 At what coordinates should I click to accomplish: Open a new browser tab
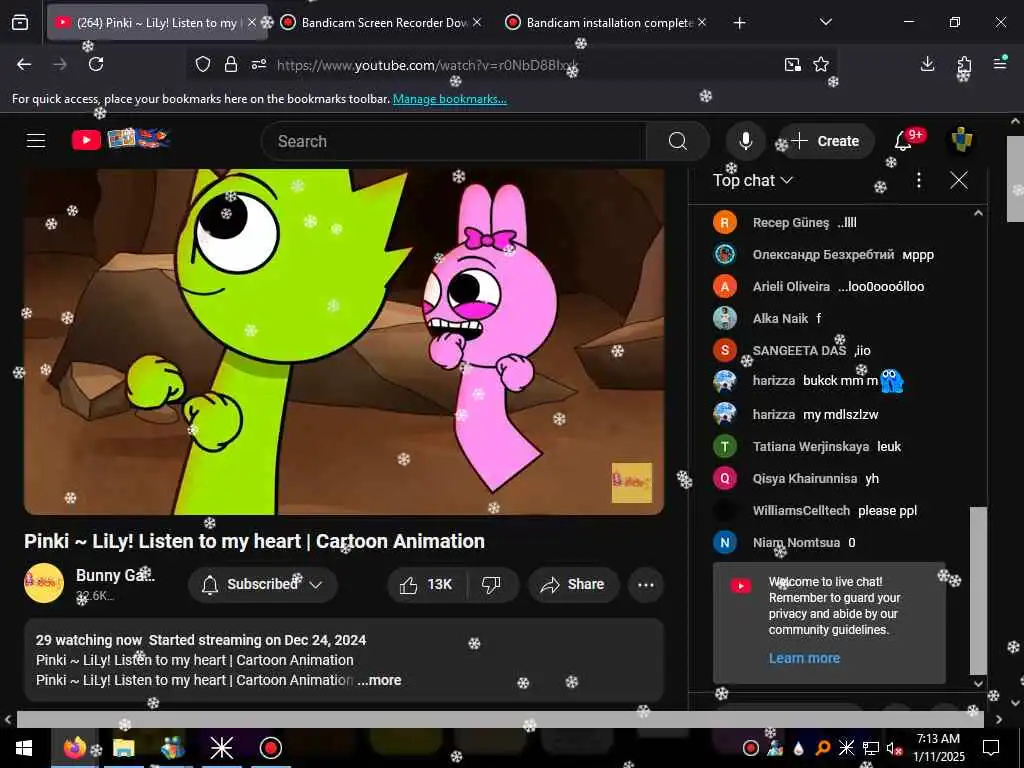coord(739,23)
